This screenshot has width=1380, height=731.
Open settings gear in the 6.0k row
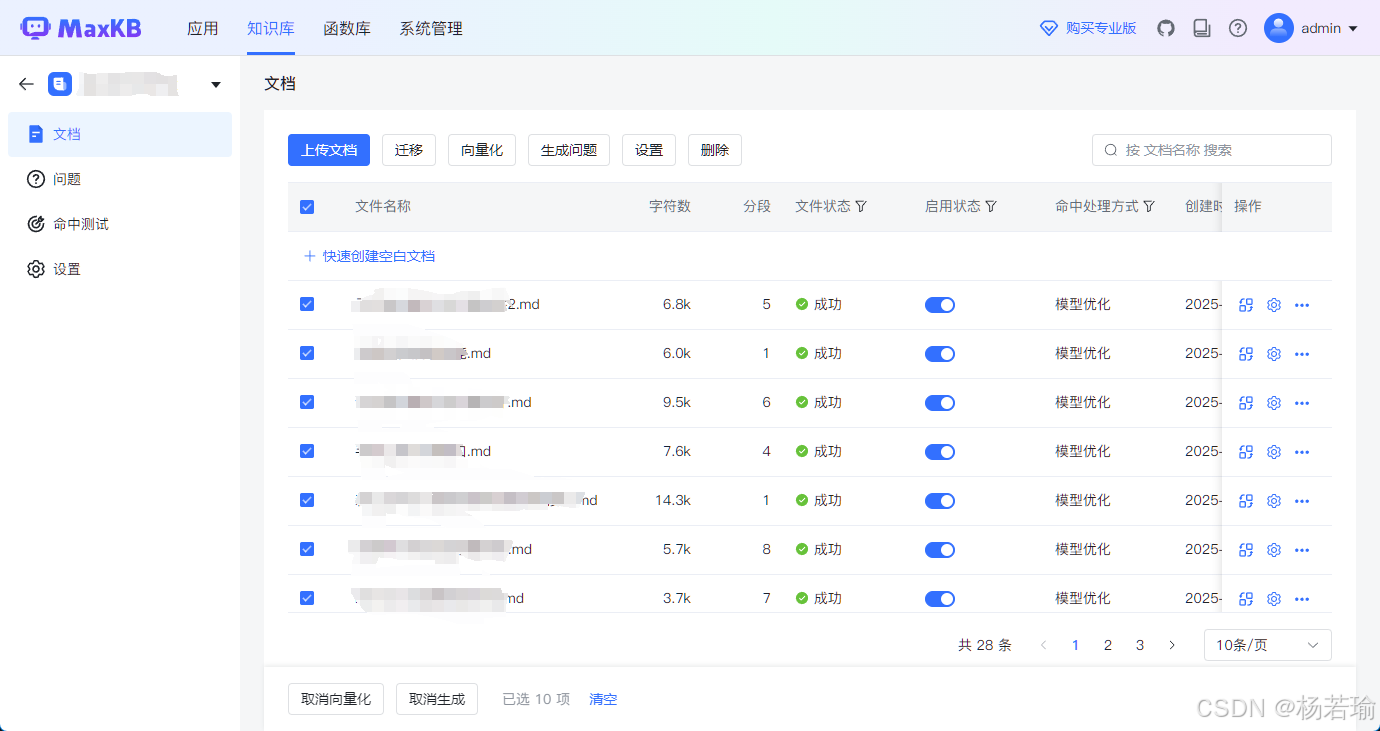tap(1274, 354)
